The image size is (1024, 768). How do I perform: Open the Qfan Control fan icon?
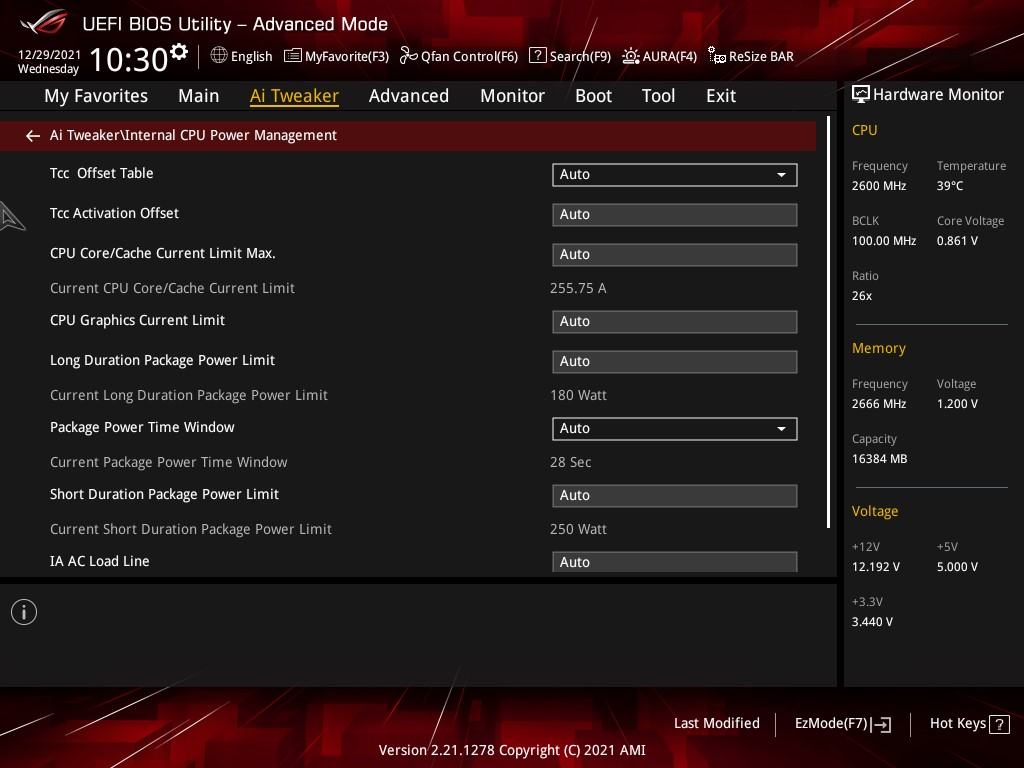[x=408, y=56]
